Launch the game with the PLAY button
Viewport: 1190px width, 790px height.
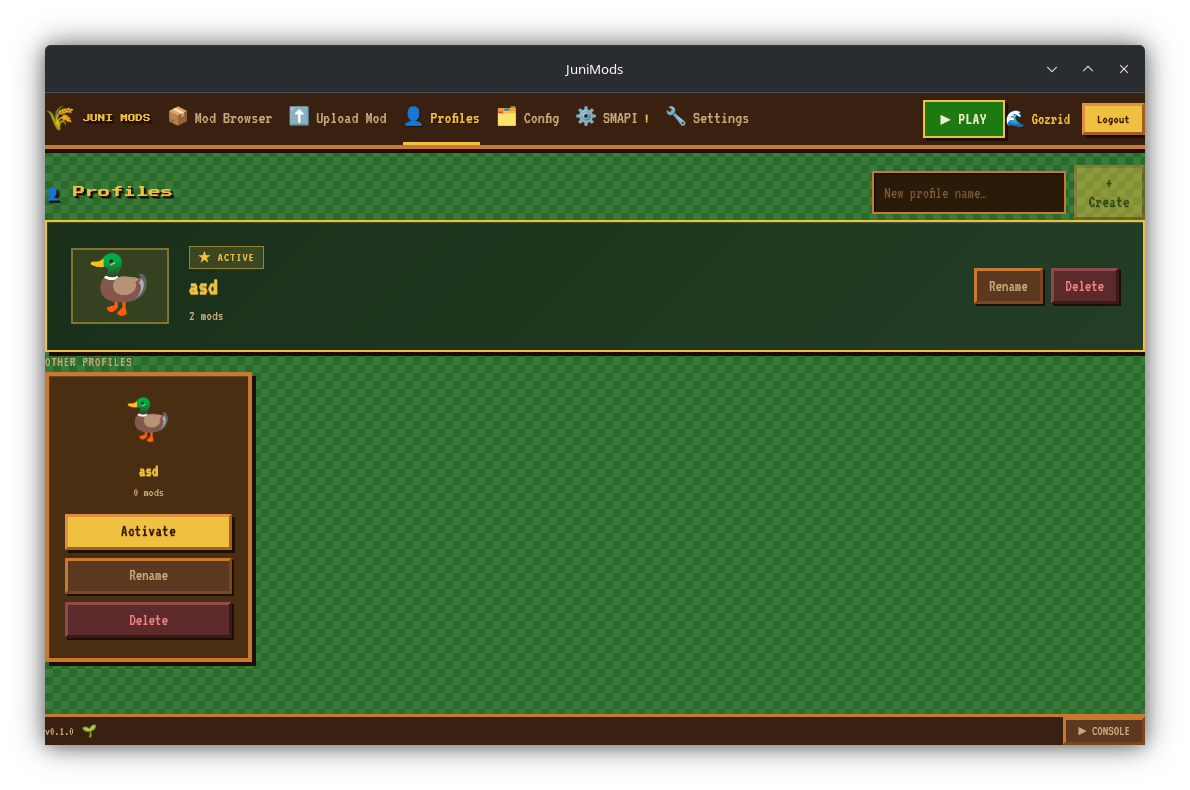pyautogui.click(x=963, y=119)
